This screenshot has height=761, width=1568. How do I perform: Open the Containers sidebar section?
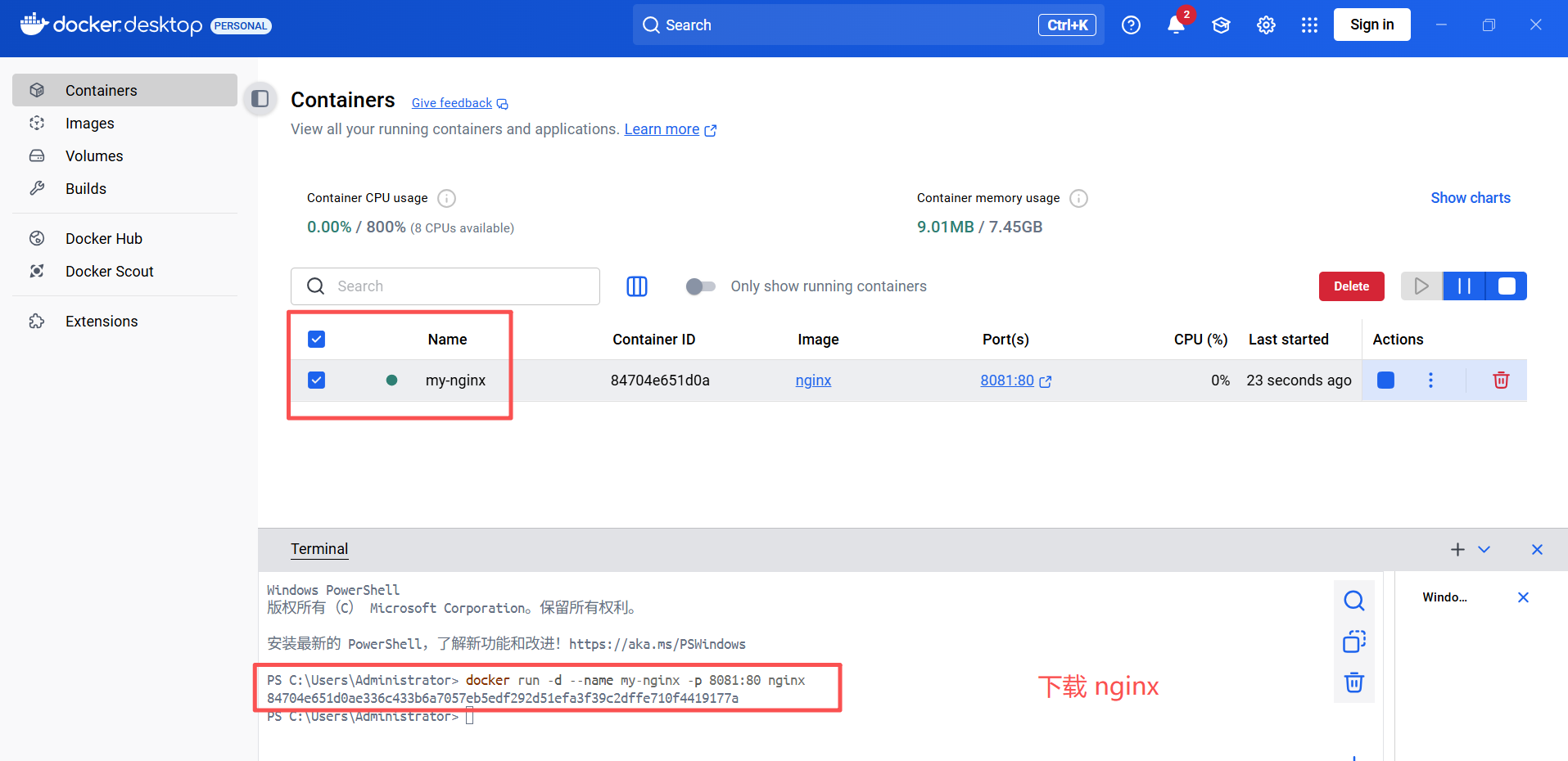click(x=124, y=90)
